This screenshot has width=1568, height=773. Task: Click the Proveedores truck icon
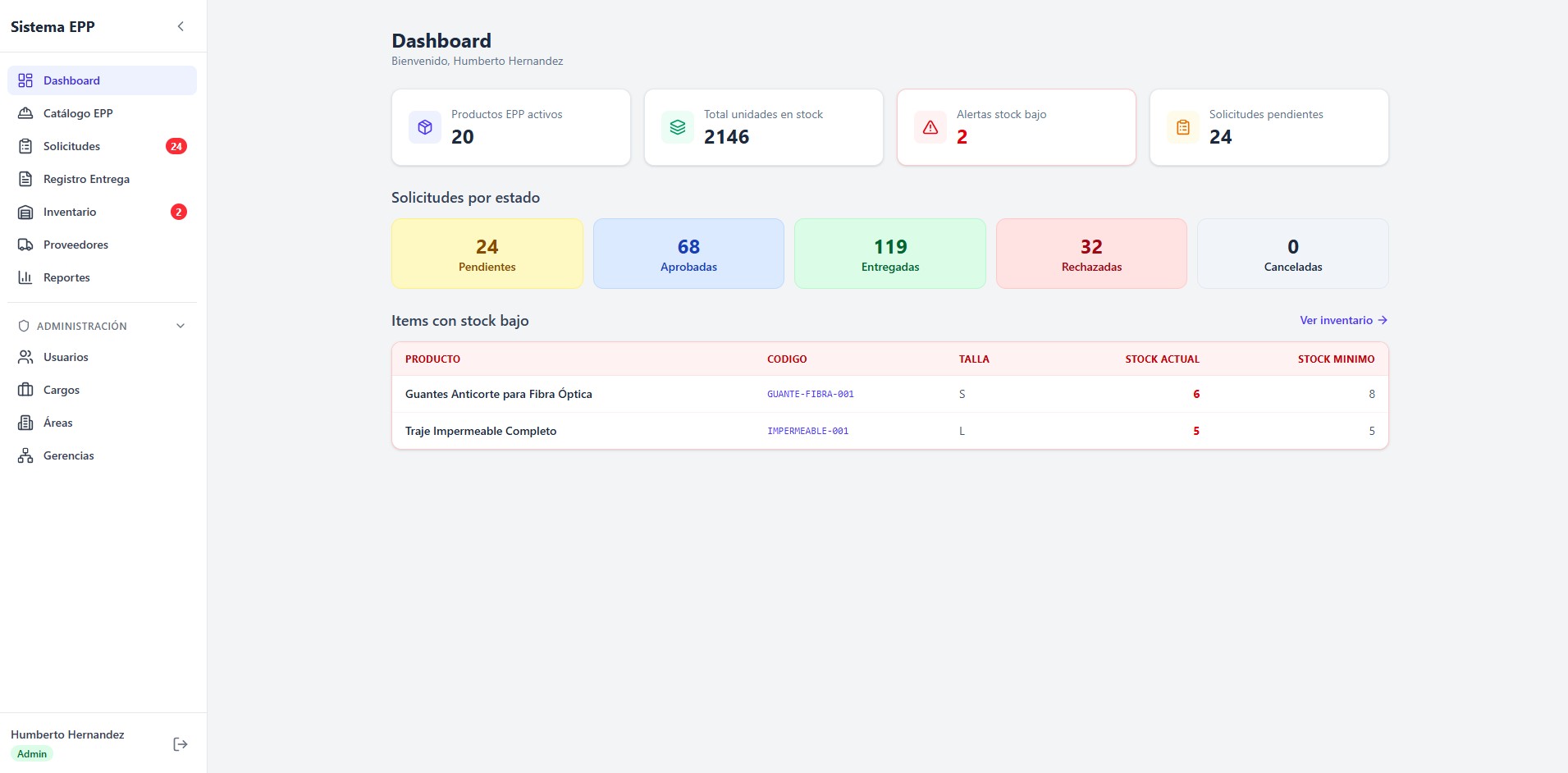(25, 244)
